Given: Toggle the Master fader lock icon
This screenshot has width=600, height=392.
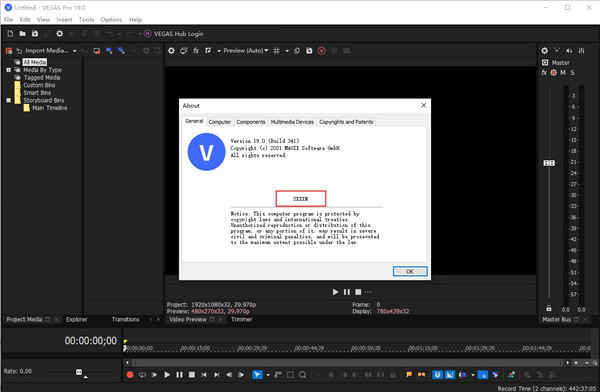Looking at the screenshot, I should point(549,309).
